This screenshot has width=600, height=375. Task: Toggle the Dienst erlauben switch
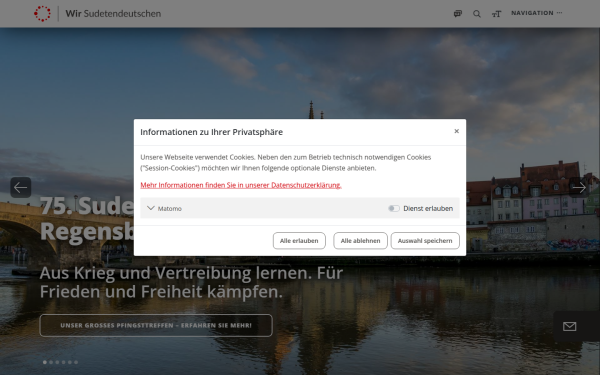[394, 209]
